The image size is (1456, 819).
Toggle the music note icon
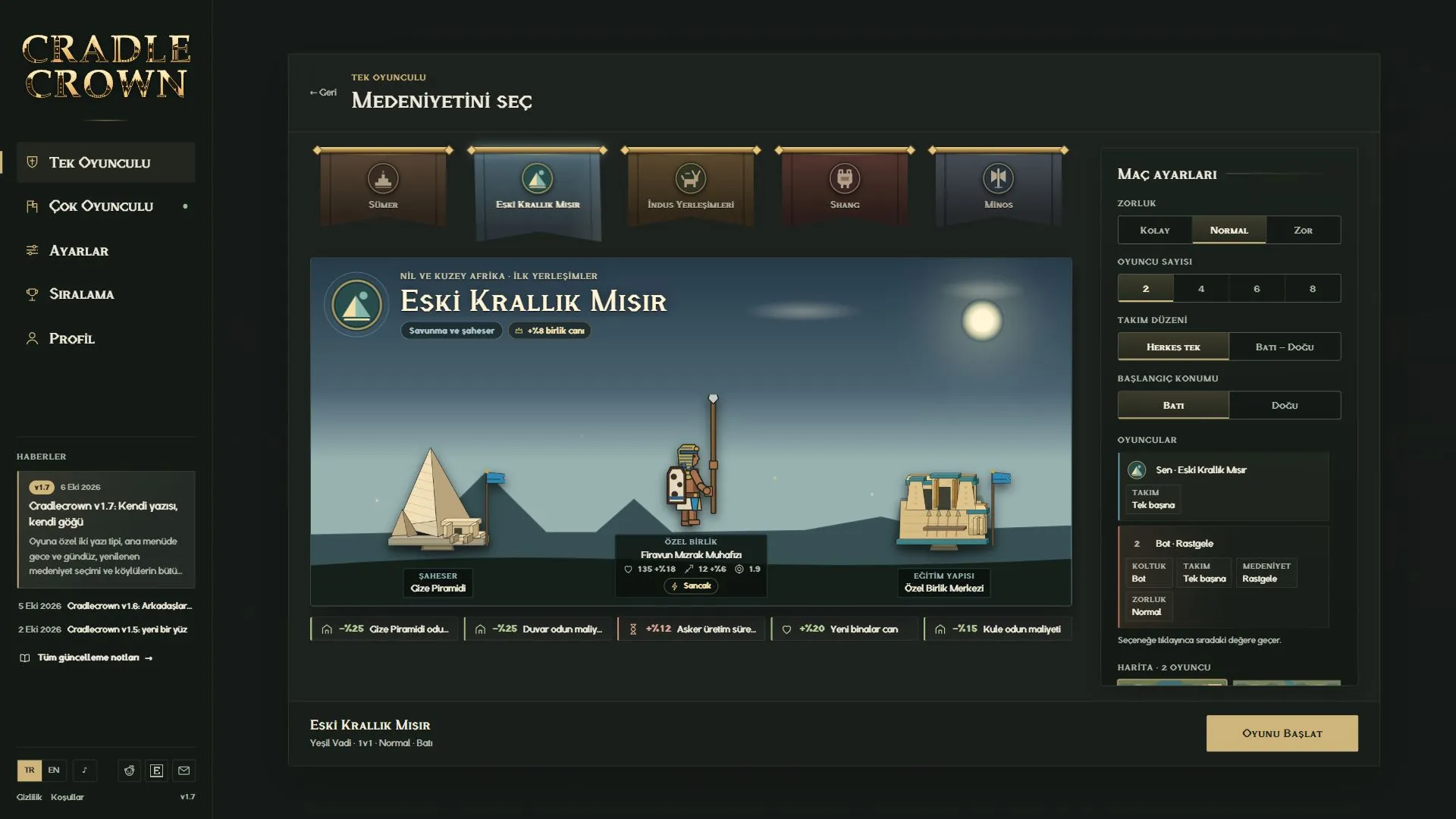pyautogui.click(x=84, y=770)
